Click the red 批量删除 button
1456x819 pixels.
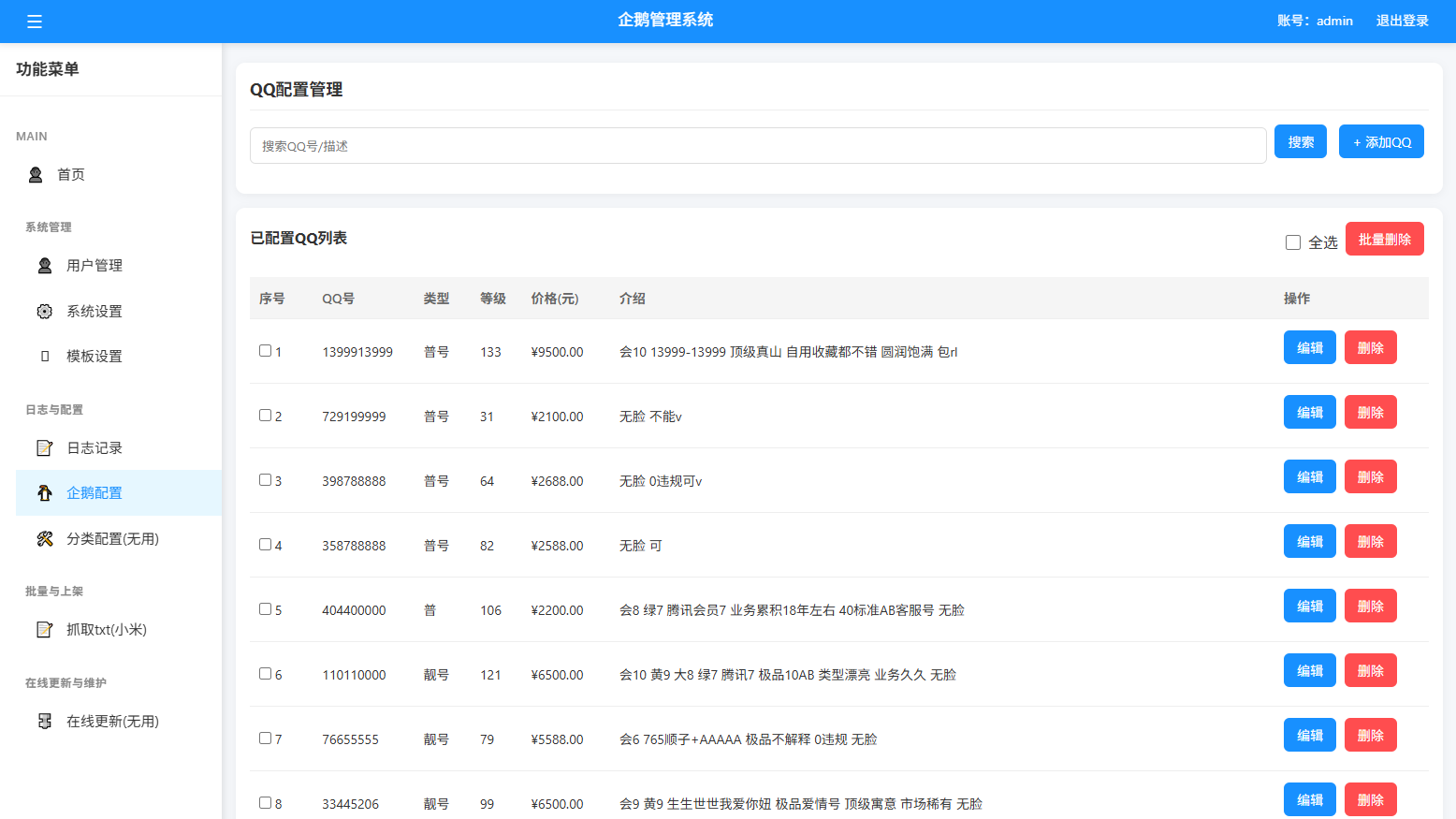pyautogui.click(x=1384, y=239)
